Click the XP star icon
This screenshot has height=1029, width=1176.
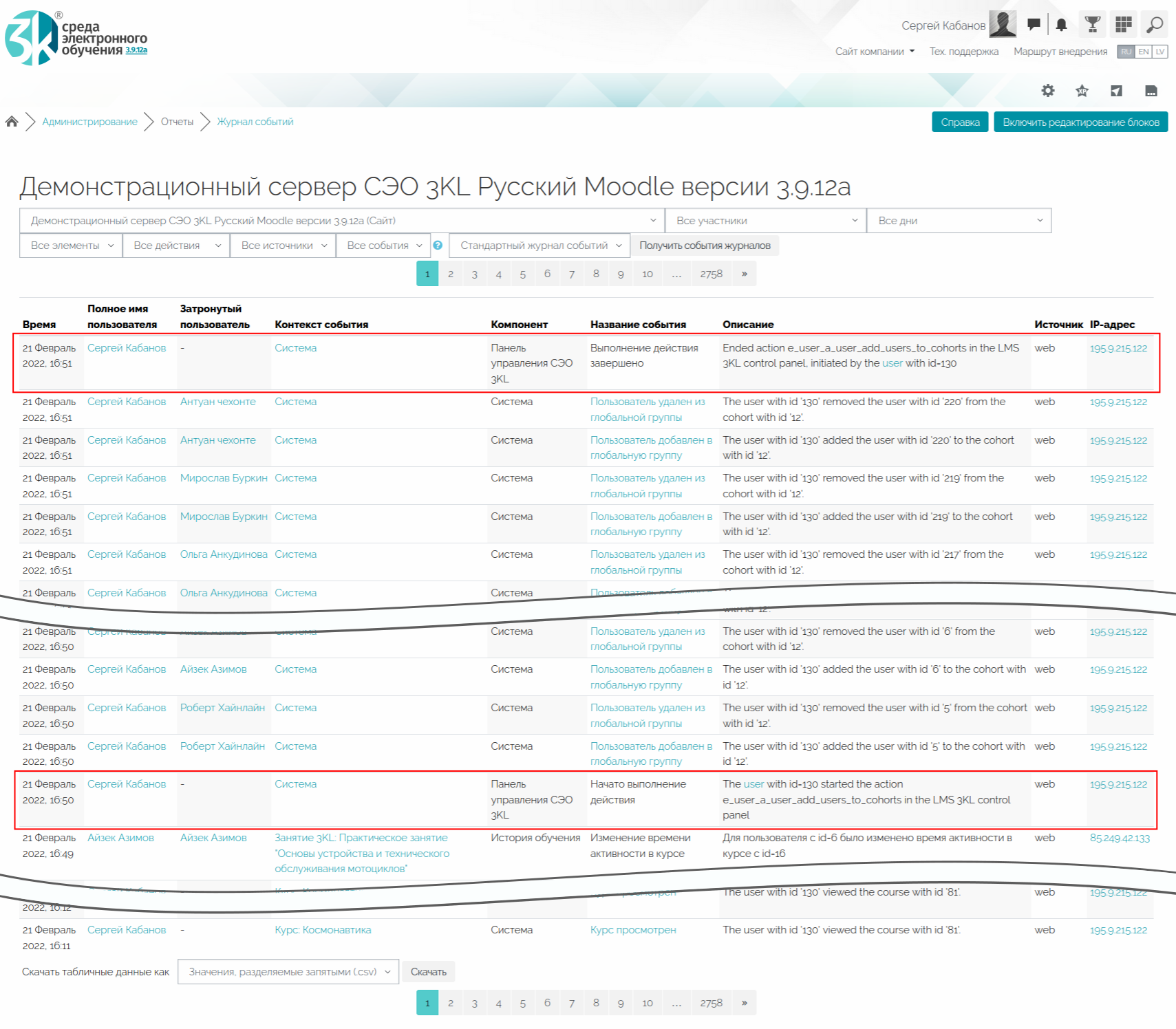[1082, 91]
